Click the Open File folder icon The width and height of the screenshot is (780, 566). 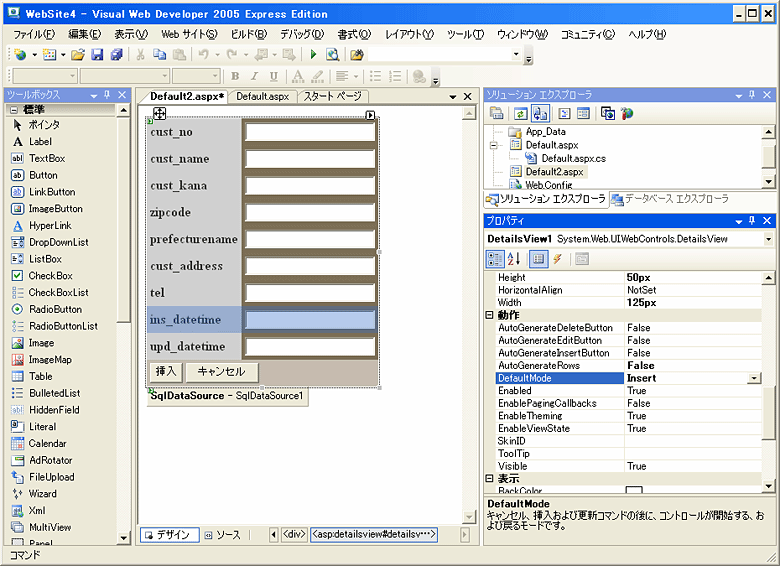point(77,54)
